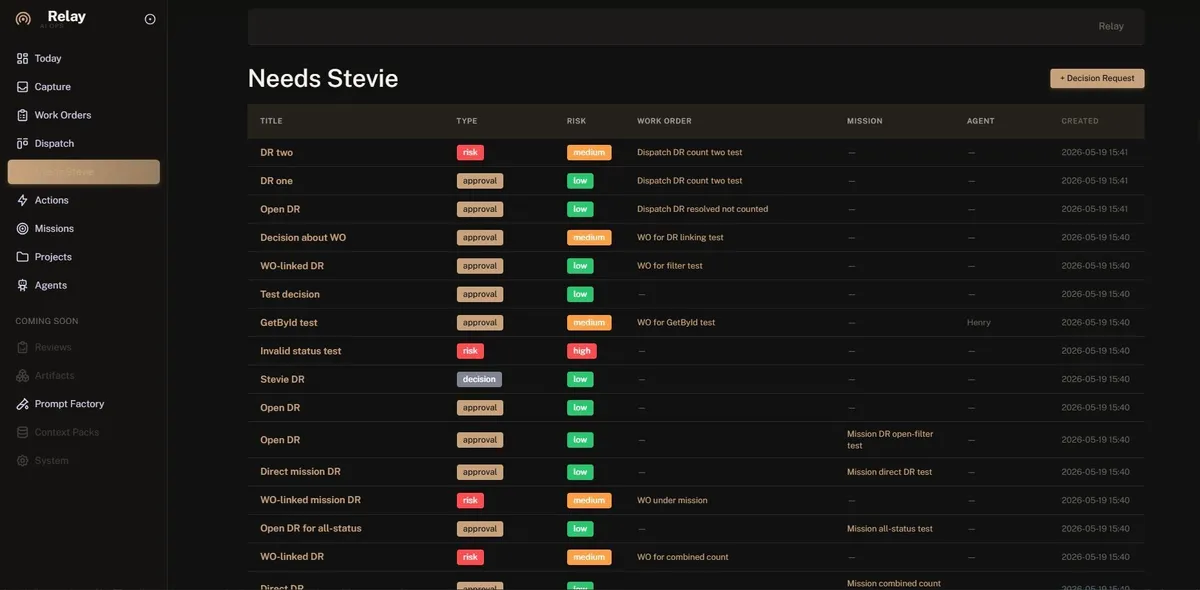The image size is (1200, 590).
Task: Click work order 'Dispatch DR resolved not counted'
Action: coord(703,209)
